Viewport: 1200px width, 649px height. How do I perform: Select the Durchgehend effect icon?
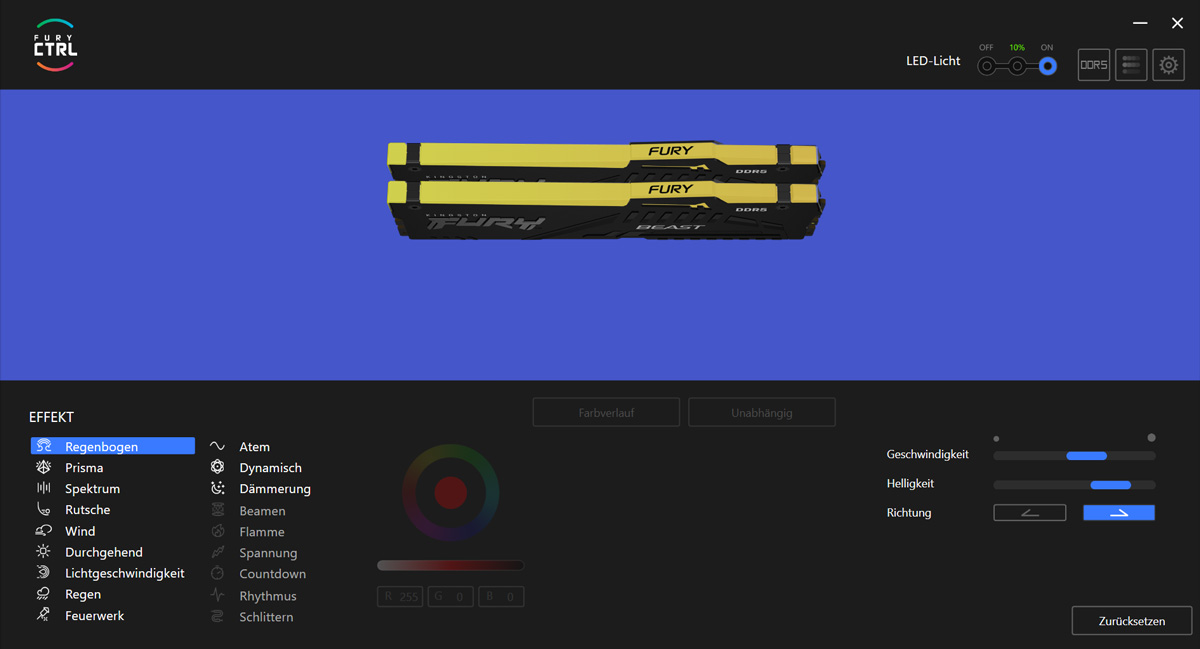click(44, 552)
